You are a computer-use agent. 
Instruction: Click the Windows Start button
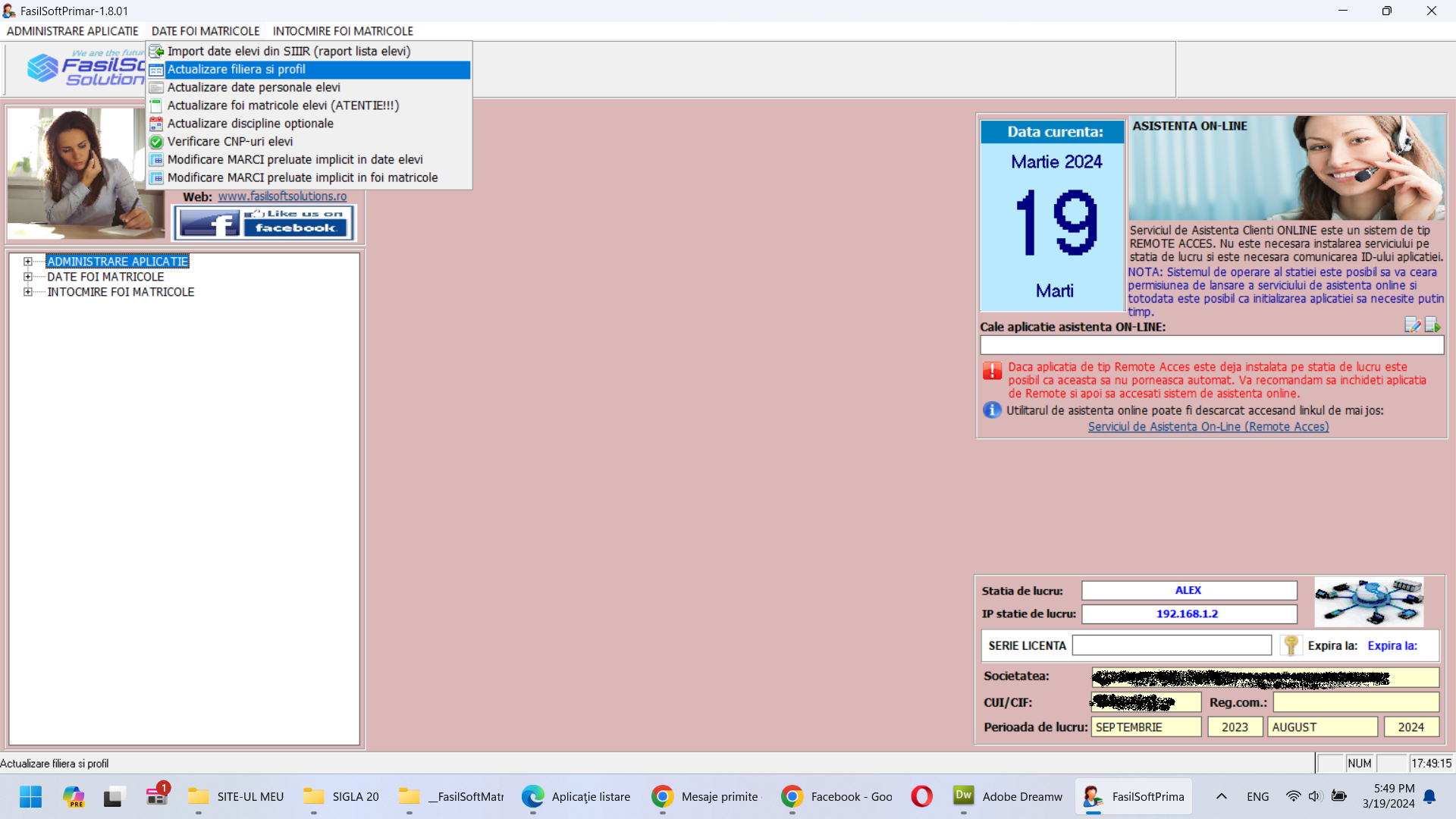click(x=31, y=796)
